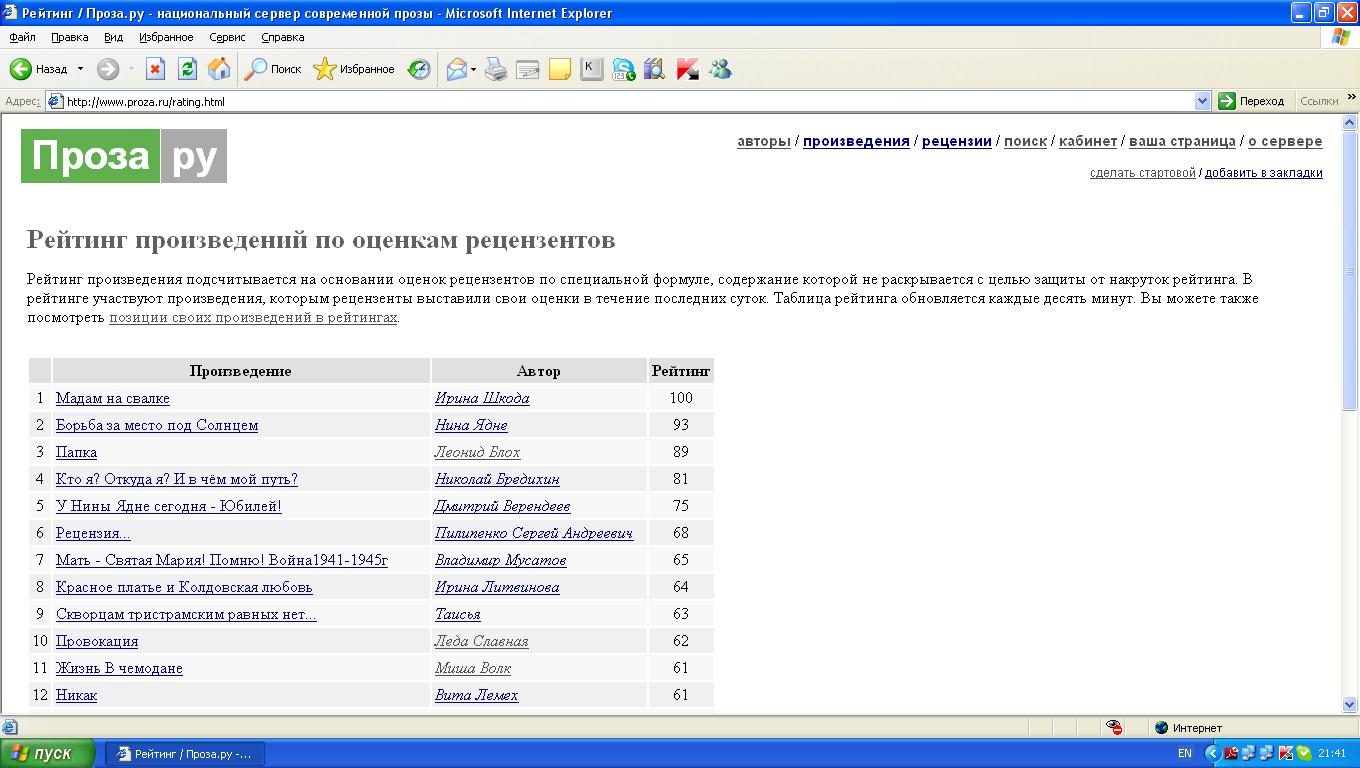The image size is (1360, 768).
Task: Click the Skype toolbar icon
Action: point(624,69)
